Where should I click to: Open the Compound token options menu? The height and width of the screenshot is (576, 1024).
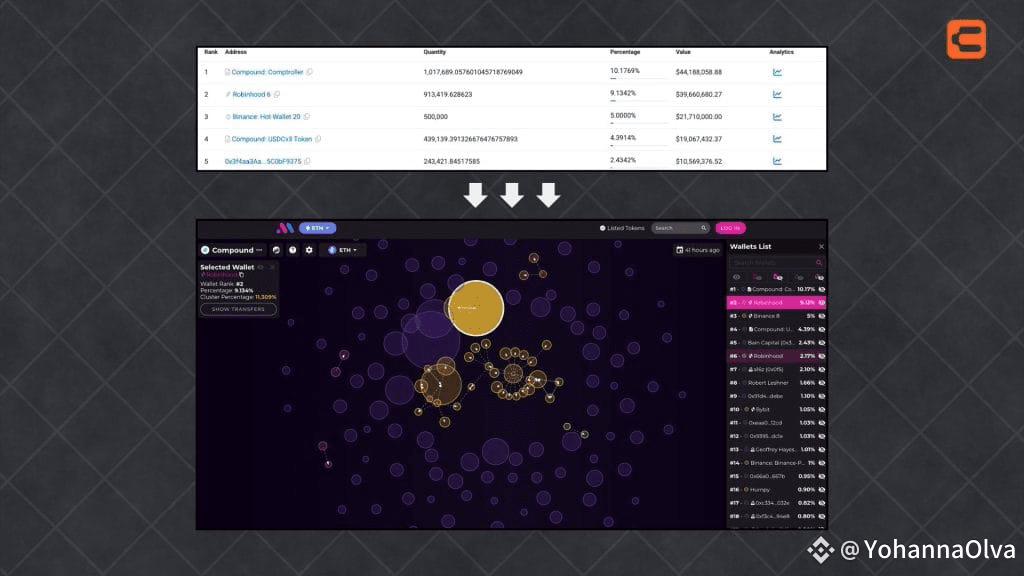click(259, 249)
